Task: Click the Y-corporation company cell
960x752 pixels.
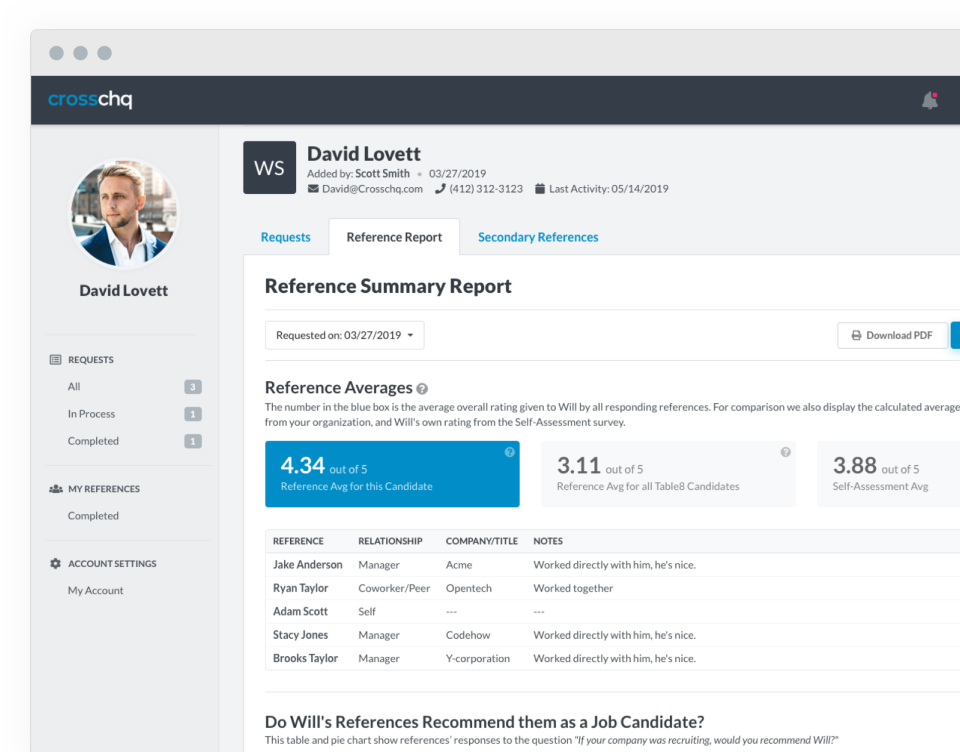Action: point(478,658)
